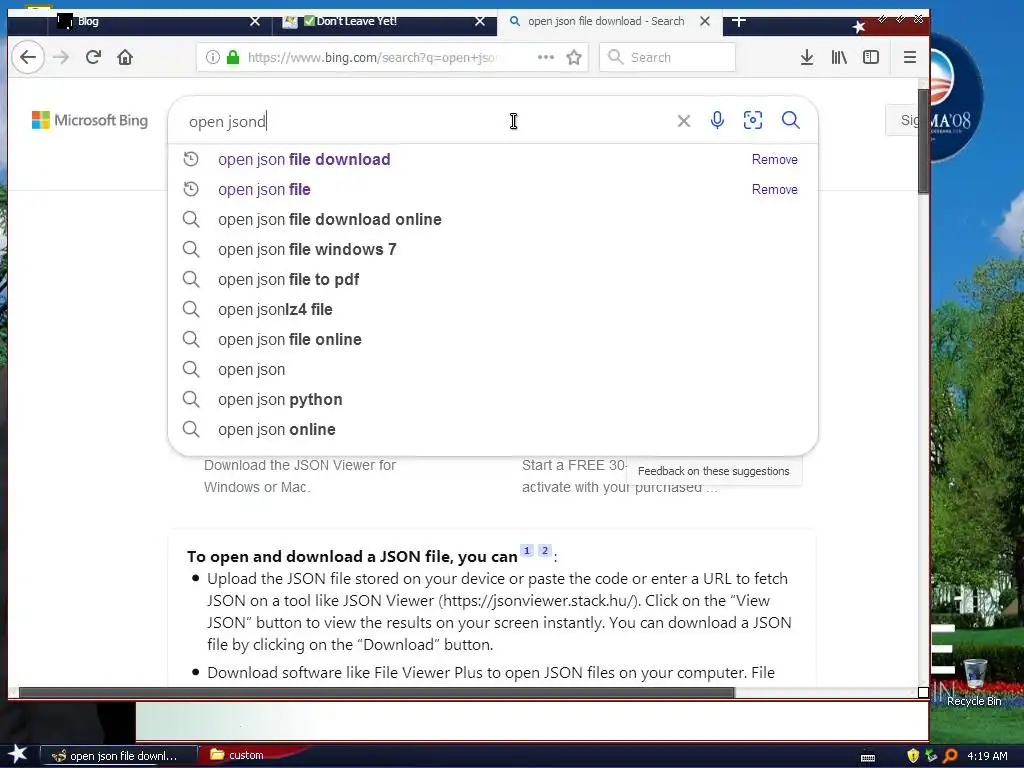Select open json file downl... taskbar item
The image size is (1024, 768).
pos(119,756)
